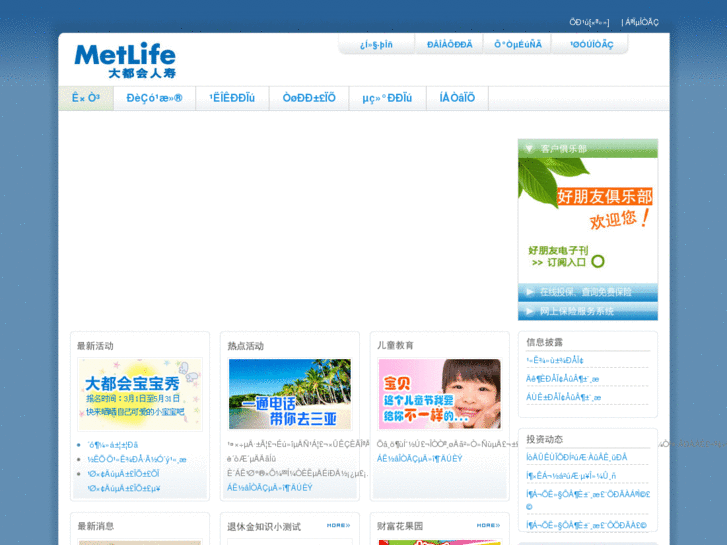This screenshot has width=727, height=545.
Task: Click the 客户俱乐部 green header bar
Action: (587, 149)
